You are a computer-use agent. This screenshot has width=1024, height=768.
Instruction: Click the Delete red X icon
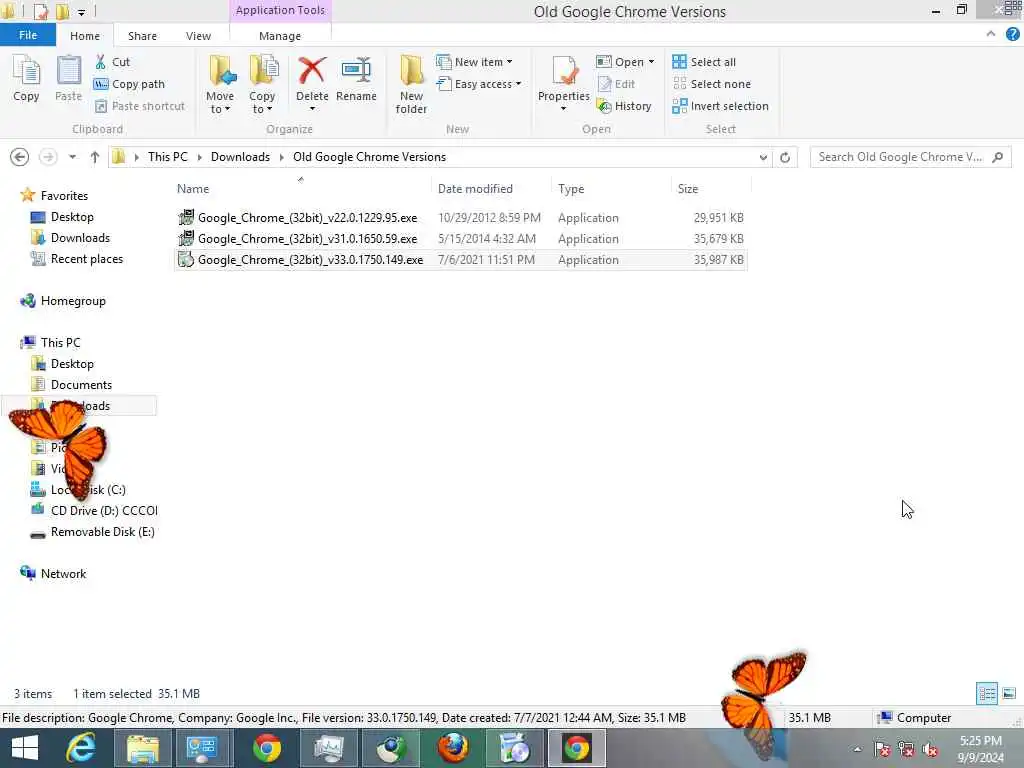[312, 71]
